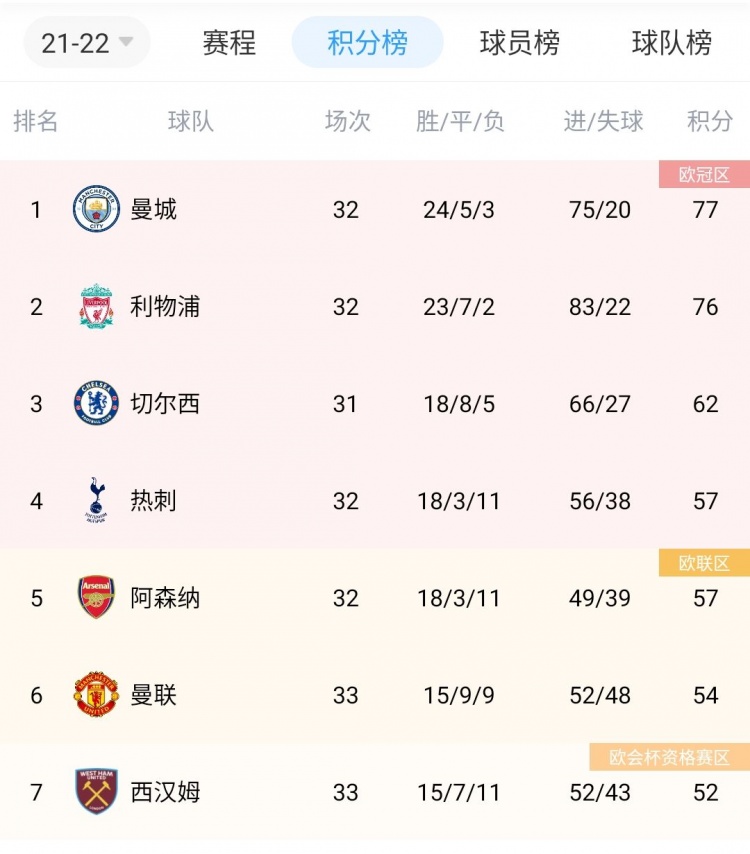Select the active 积分榜 tab
Screen dimensions: 750x854
[x=366, y=44]
